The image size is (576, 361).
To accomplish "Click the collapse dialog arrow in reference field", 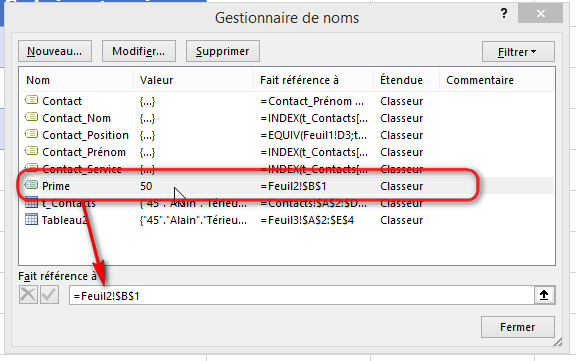I will pyautogui.click(x=544, y=295).
